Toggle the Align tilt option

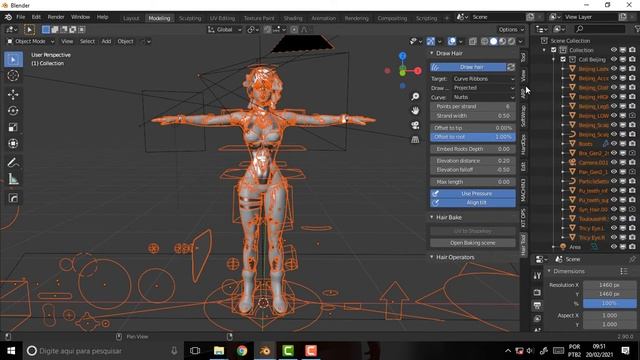coord(473,202)
